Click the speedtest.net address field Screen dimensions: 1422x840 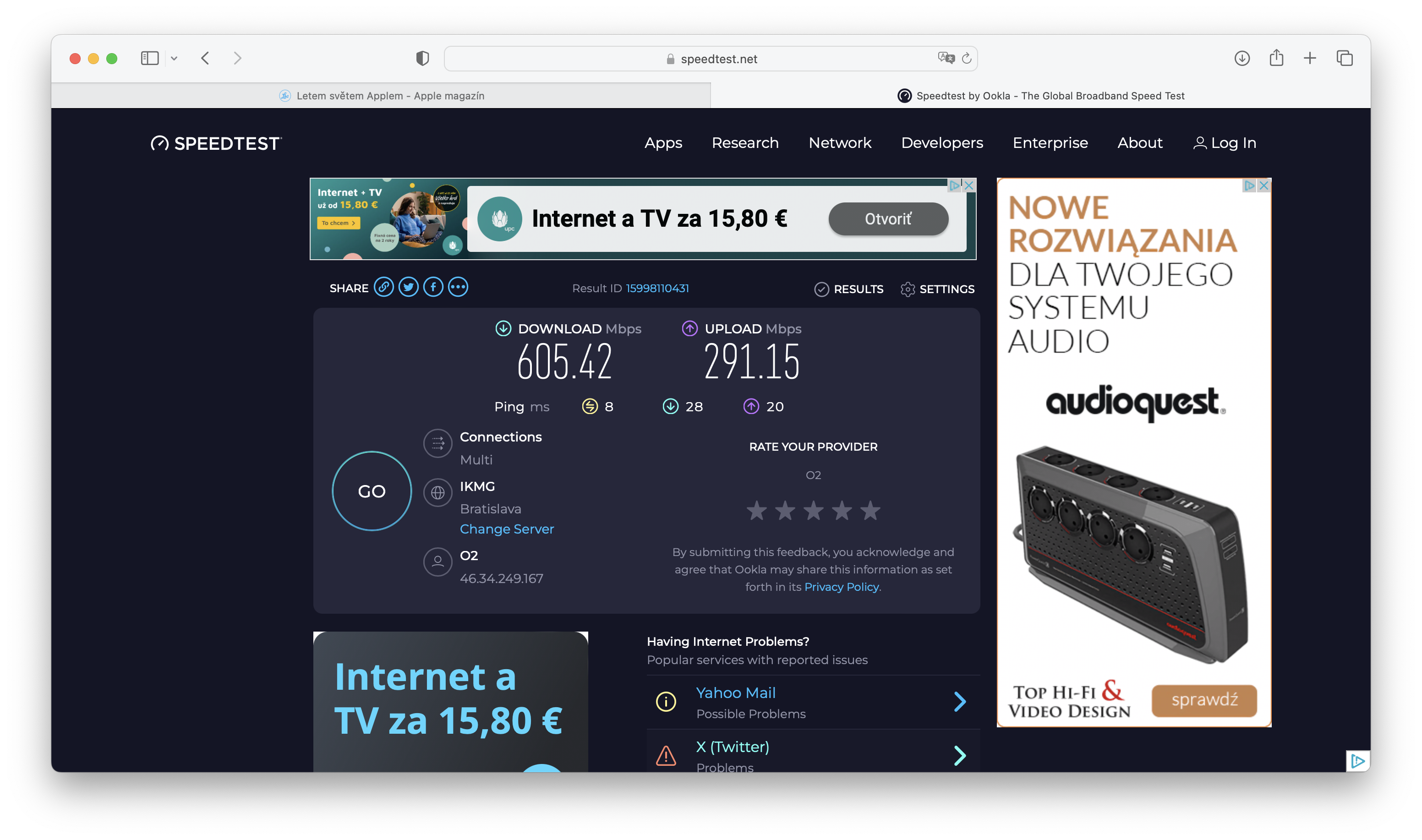(711, 58)
